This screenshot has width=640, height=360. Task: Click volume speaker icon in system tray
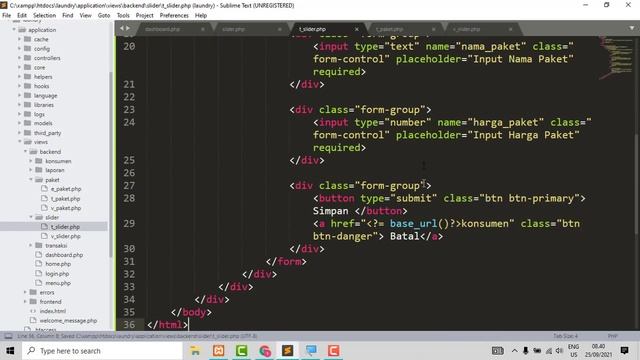tap(560, 351)
